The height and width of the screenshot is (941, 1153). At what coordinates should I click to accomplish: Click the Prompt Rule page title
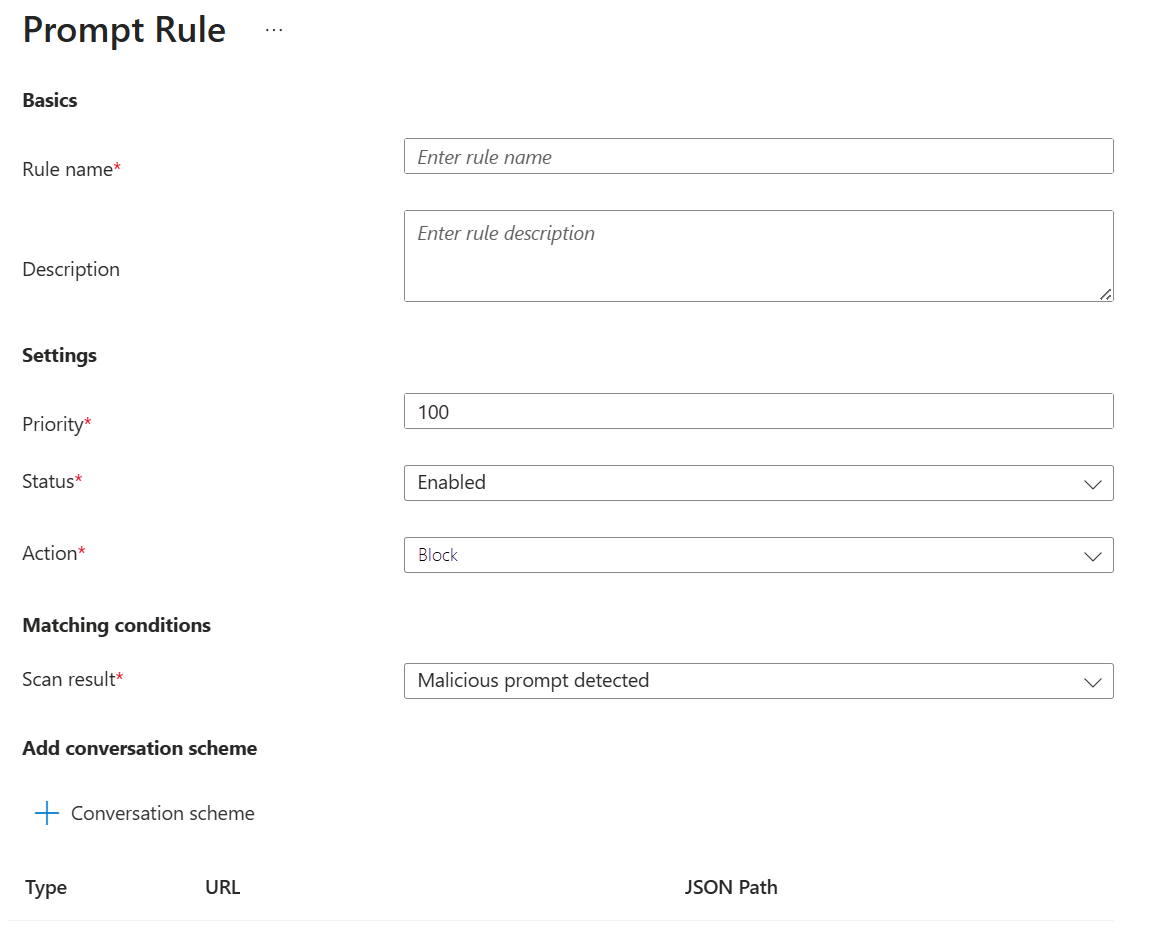coord(124,31)
